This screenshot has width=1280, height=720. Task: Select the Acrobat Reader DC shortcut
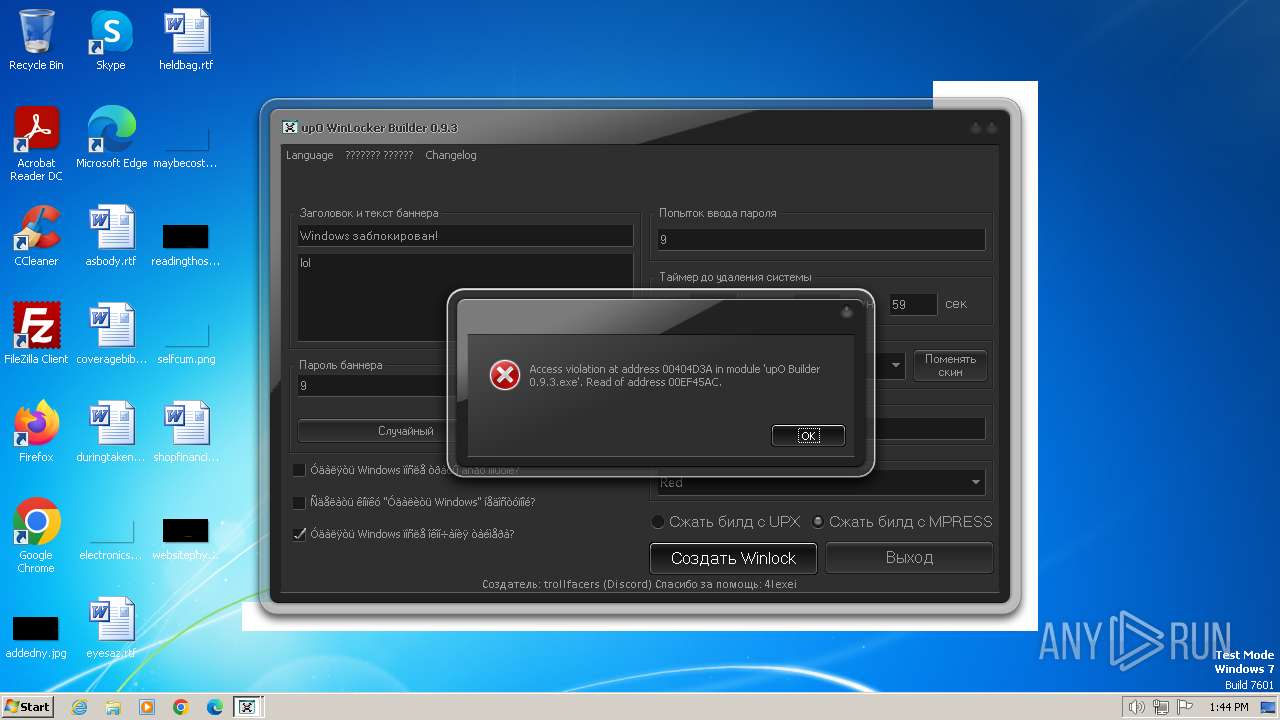36,144
